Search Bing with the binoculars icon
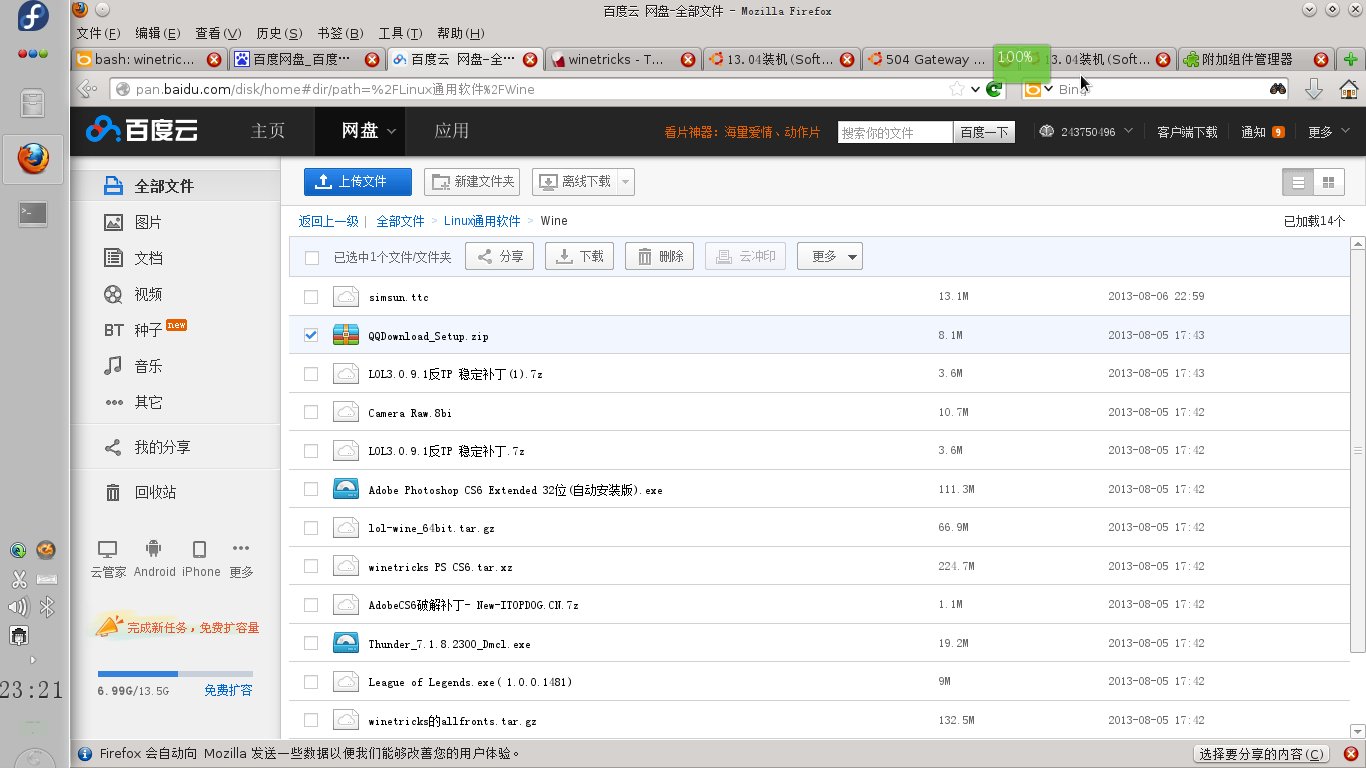The height and width of the screenshot is (768, 1366). coord(1278,89)
